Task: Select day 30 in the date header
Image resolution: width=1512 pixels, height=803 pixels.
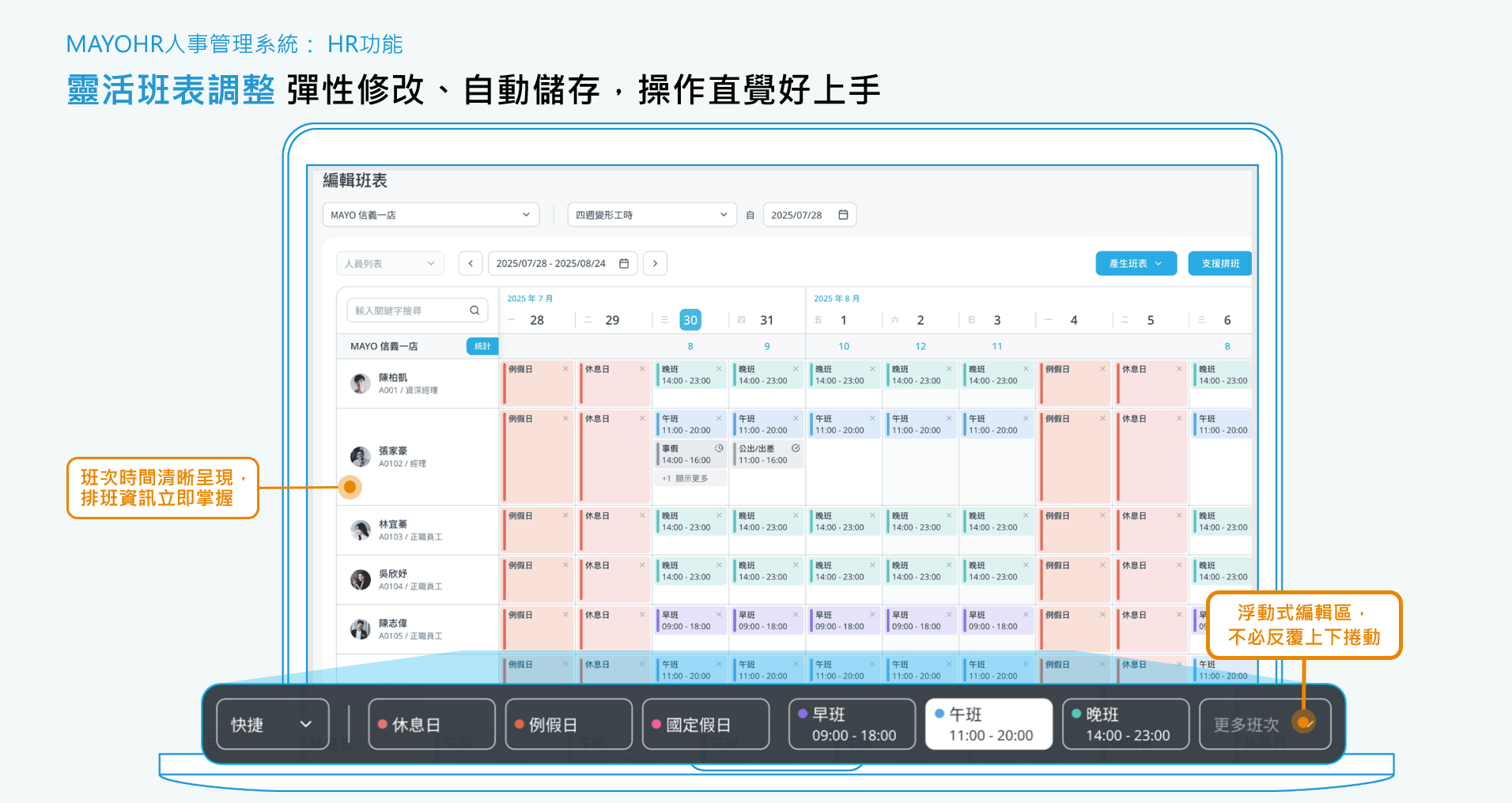Action: (690, 319)
